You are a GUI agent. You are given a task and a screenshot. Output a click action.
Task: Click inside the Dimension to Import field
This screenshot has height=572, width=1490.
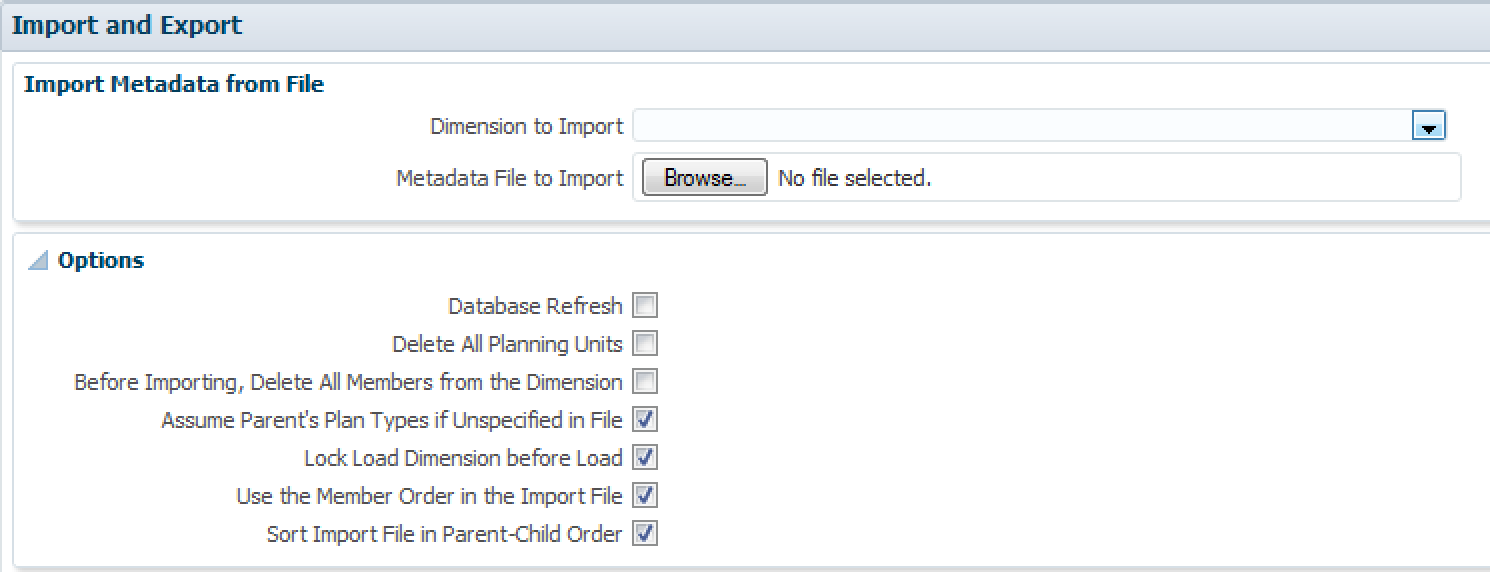(1020, 127)
